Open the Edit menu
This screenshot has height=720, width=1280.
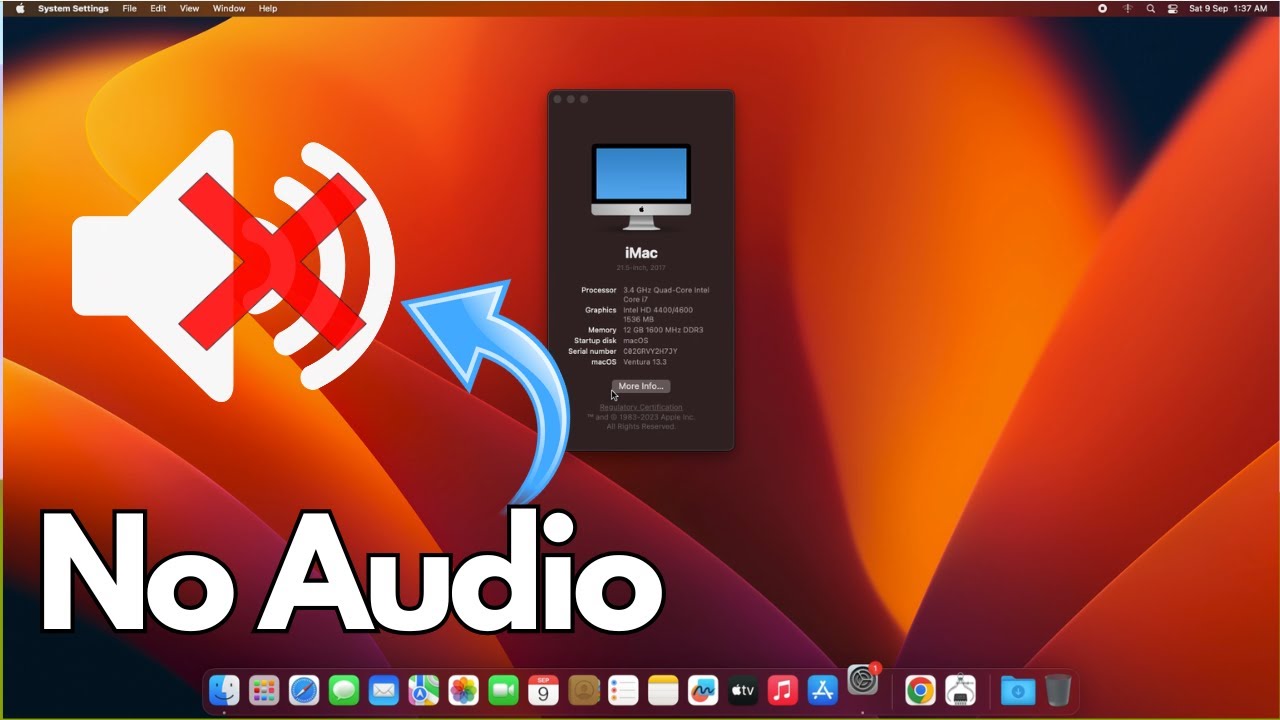click(158, 8)
